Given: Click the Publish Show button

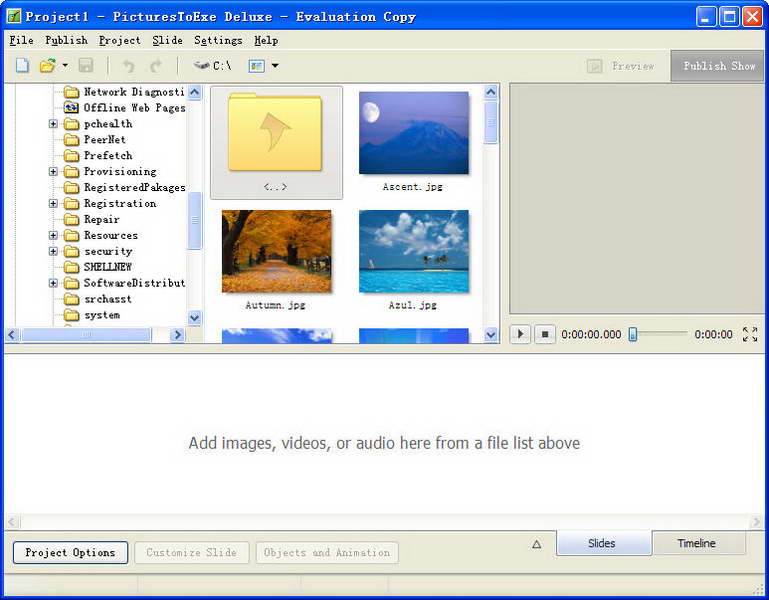Looking at the screenshot, I should tap(719, 66).
